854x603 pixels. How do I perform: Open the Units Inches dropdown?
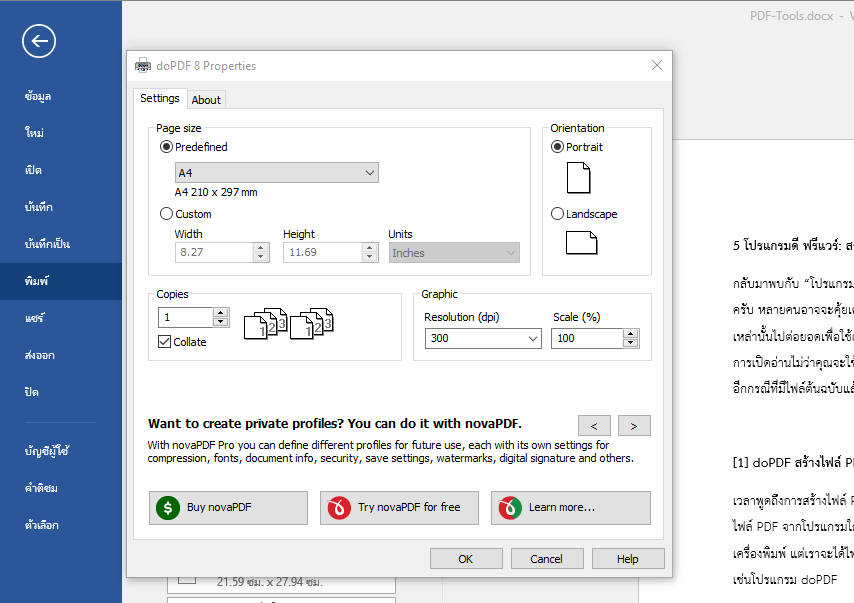[454, 253]
